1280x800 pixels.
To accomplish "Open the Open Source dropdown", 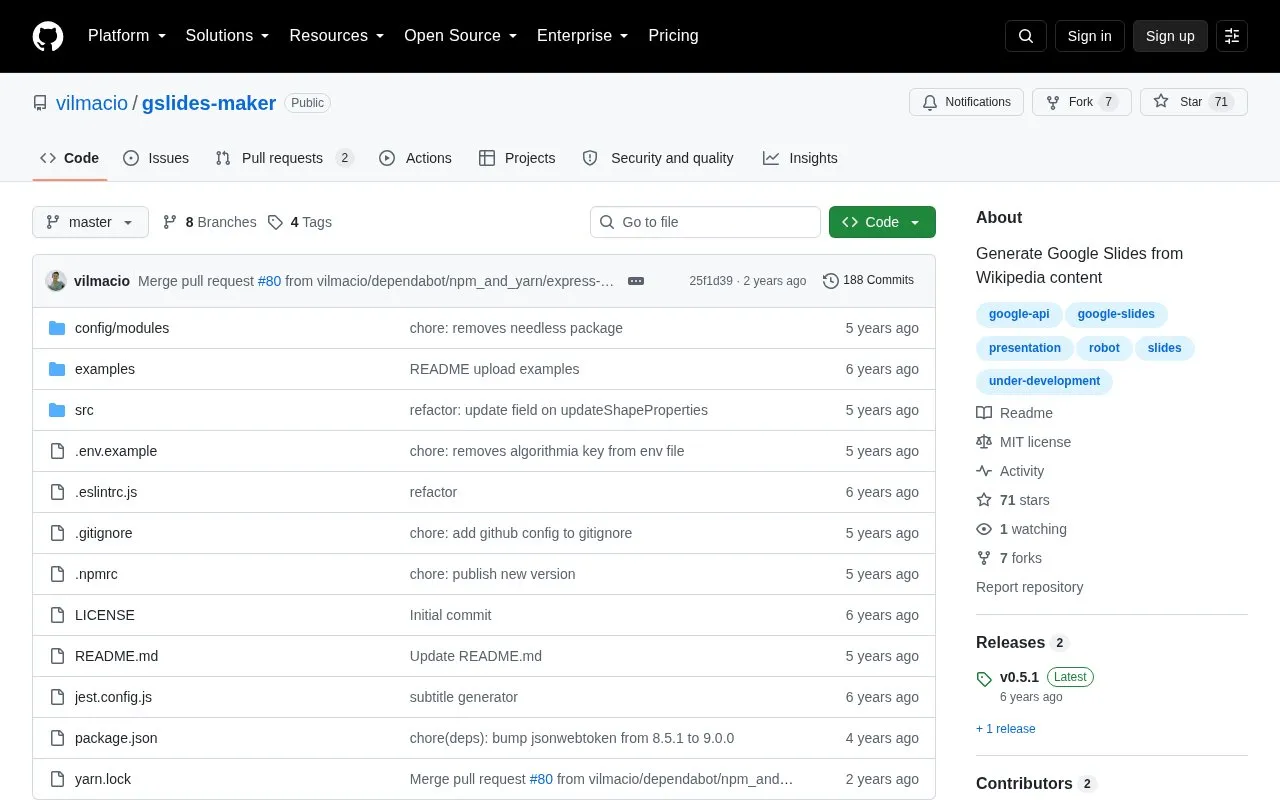I will (x=461, y=36).
